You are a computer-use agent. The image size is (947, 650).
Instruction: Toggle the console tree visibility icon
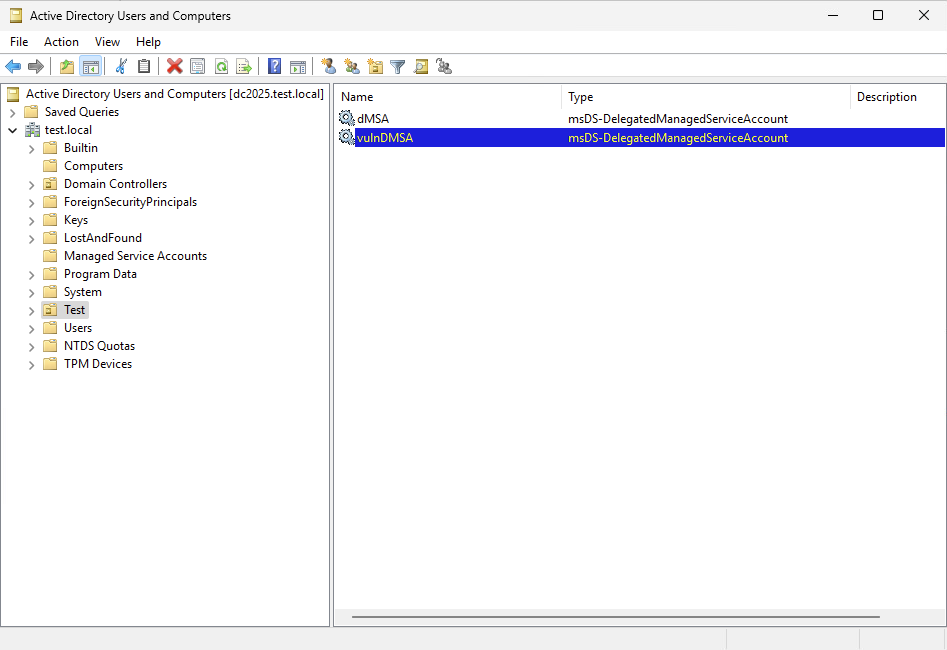pos(91,66)
